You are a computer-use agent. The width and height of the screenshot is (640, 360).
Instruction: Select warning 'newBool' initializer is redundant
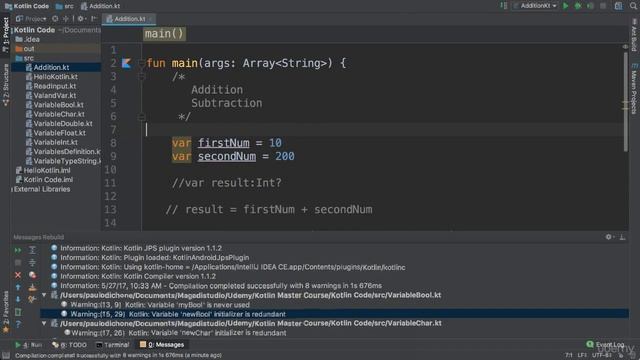pos(334,314)
